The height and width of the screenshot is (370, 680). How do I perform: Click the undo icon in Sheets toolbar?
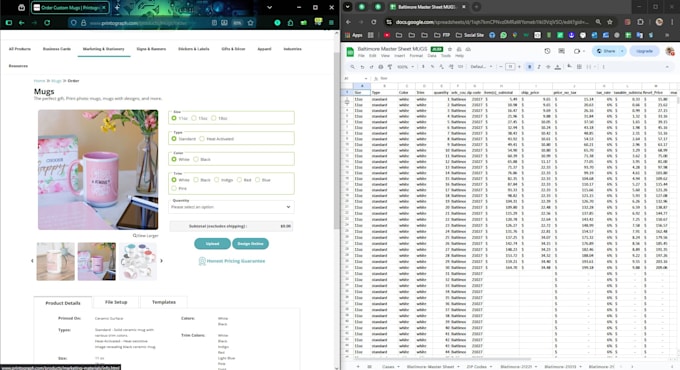(x=362, y=67)
